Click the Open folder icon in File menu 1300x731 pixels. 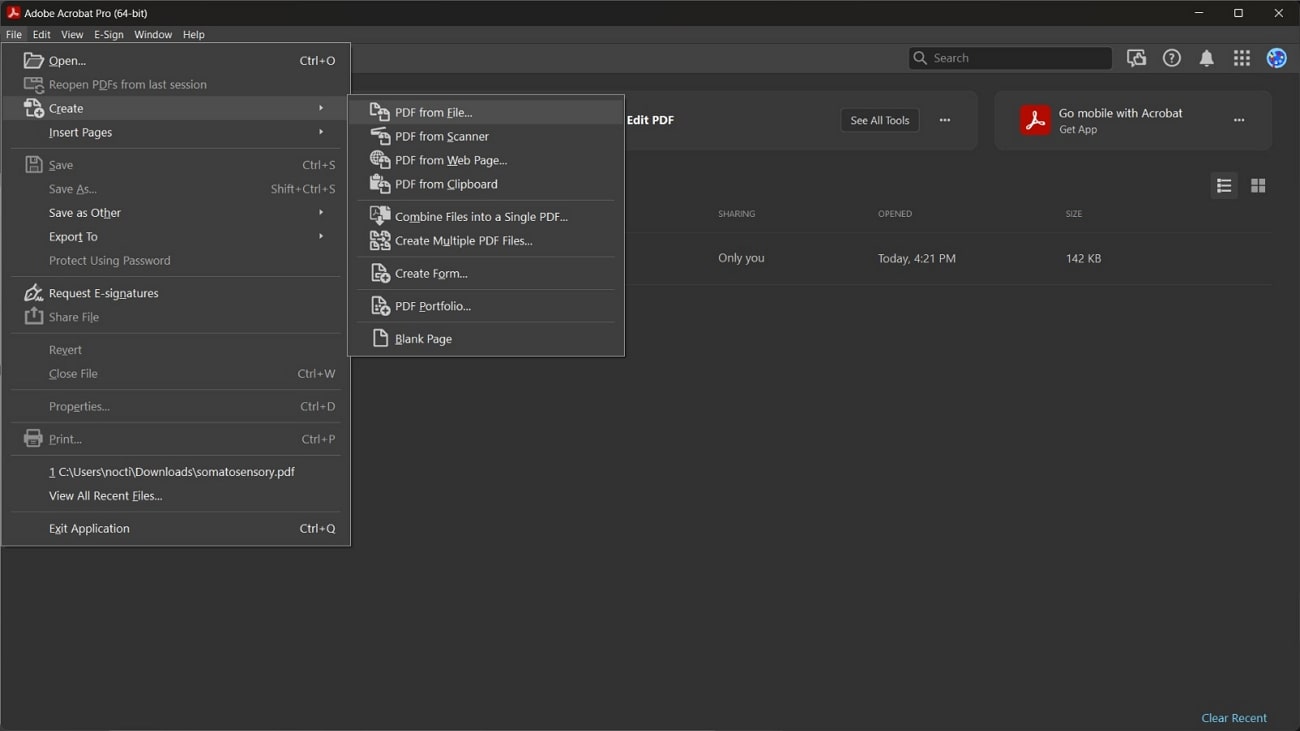(33, 60)
